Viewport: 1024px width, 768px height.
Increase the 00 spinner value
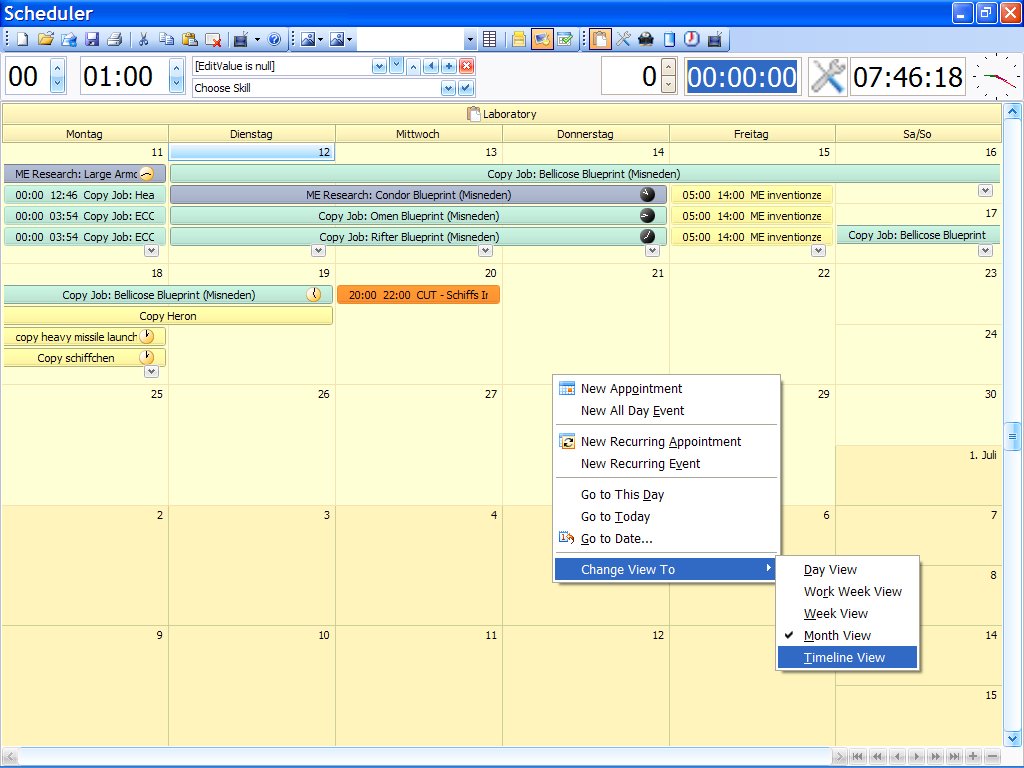[x=57, y=68]
